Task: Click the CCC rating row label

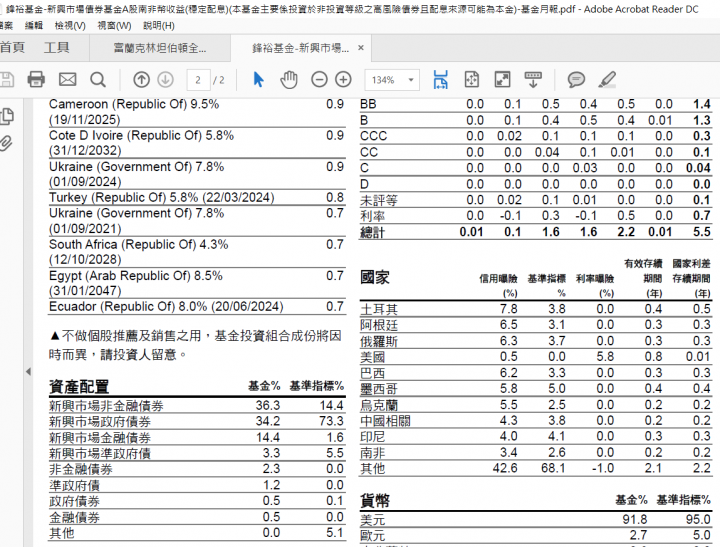Action: coord(373,136)
